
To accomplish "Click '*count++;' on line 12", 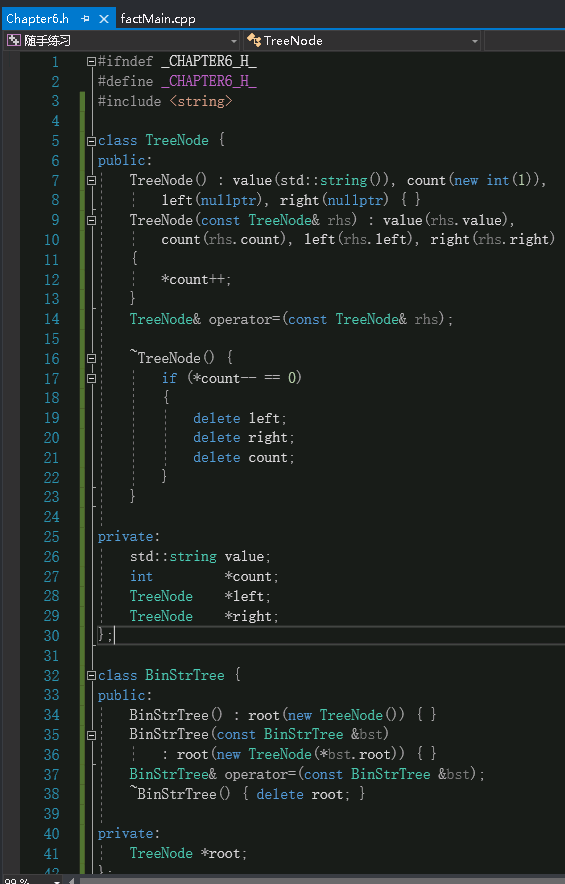I will 196,280.
